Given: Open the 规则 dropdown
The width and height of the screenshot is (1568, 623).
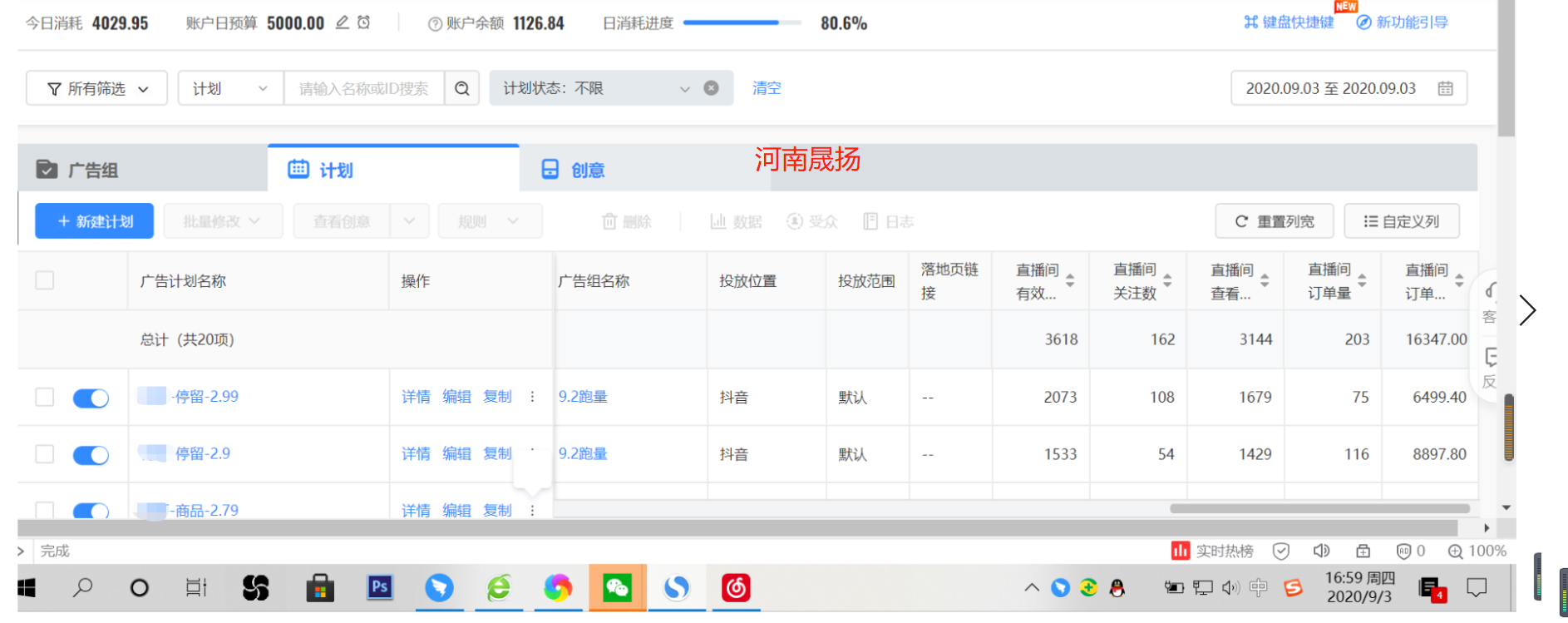Looking at the screenshot, I should 491,221.
